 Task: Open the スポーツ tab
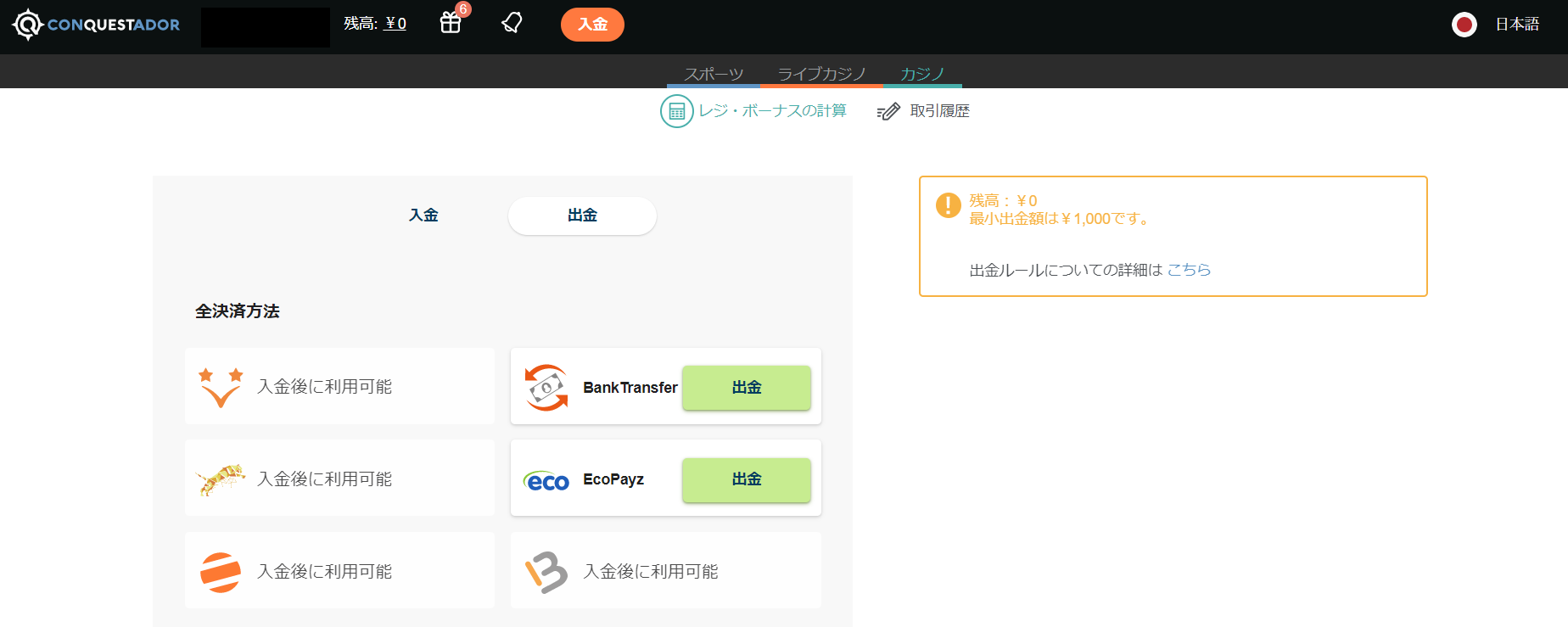[x=714, y=74]
